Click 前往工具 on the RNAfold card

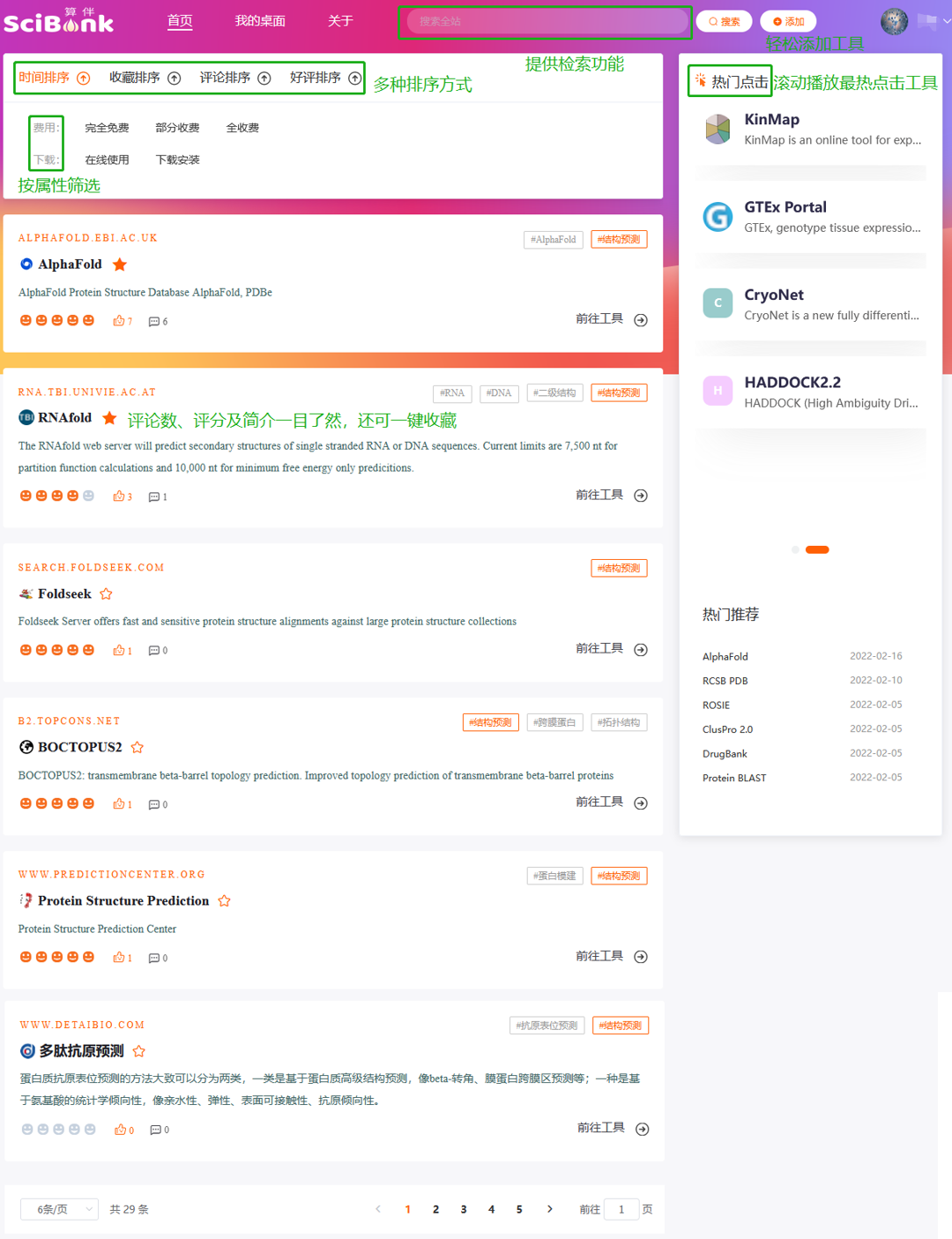pyautogui.click(x=612, y=495)
